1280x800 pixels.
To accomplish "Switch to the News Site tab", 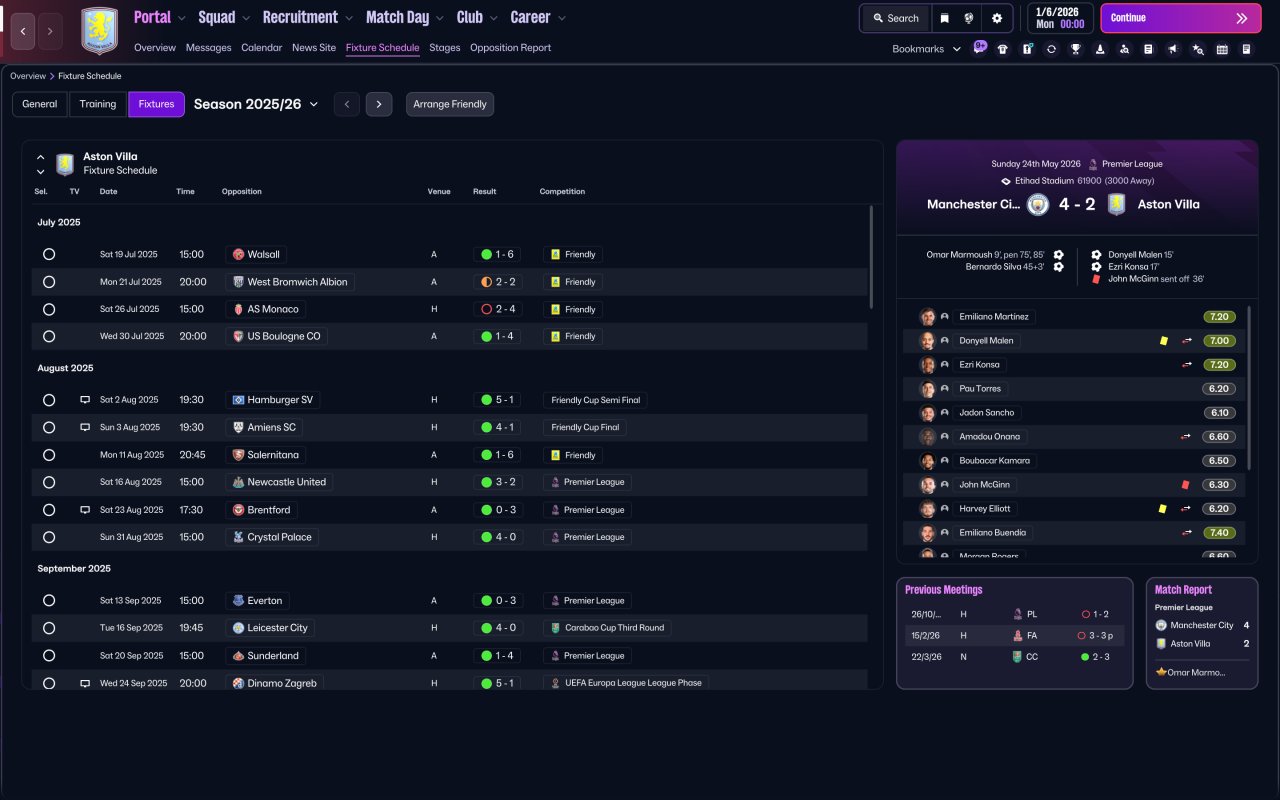I will point(314,48).
